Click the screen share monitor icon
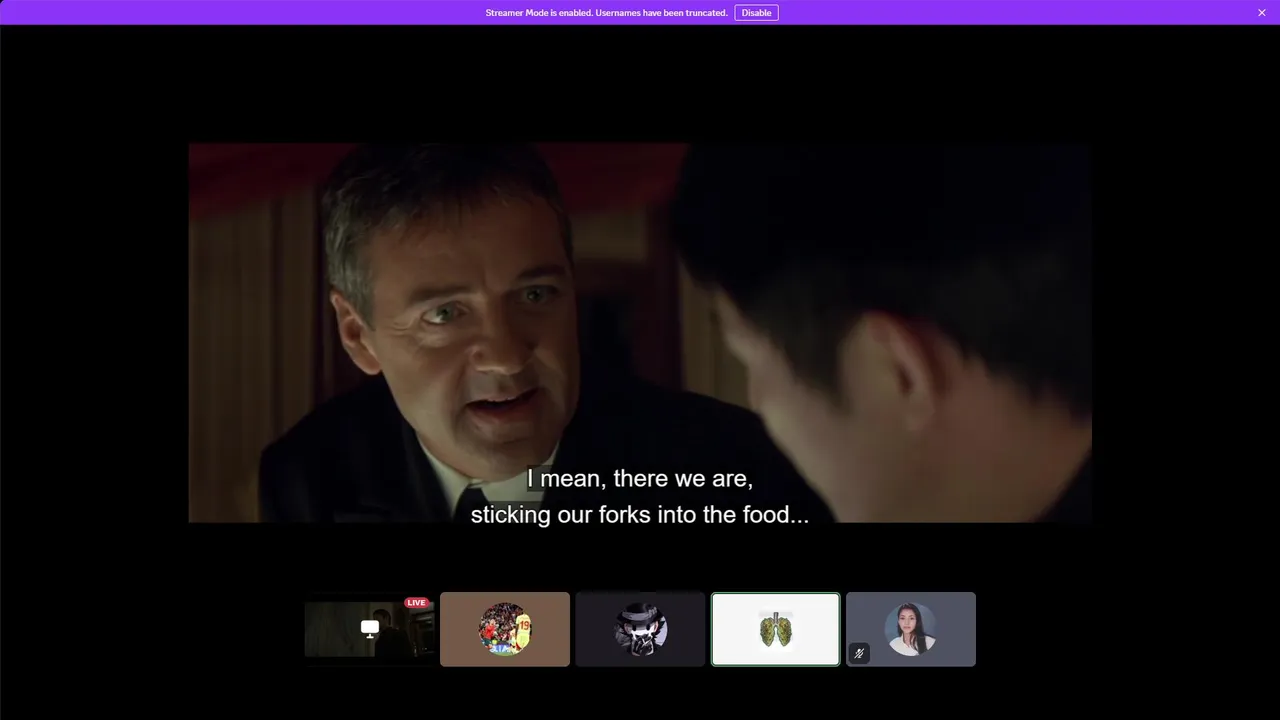 point(370,629)
